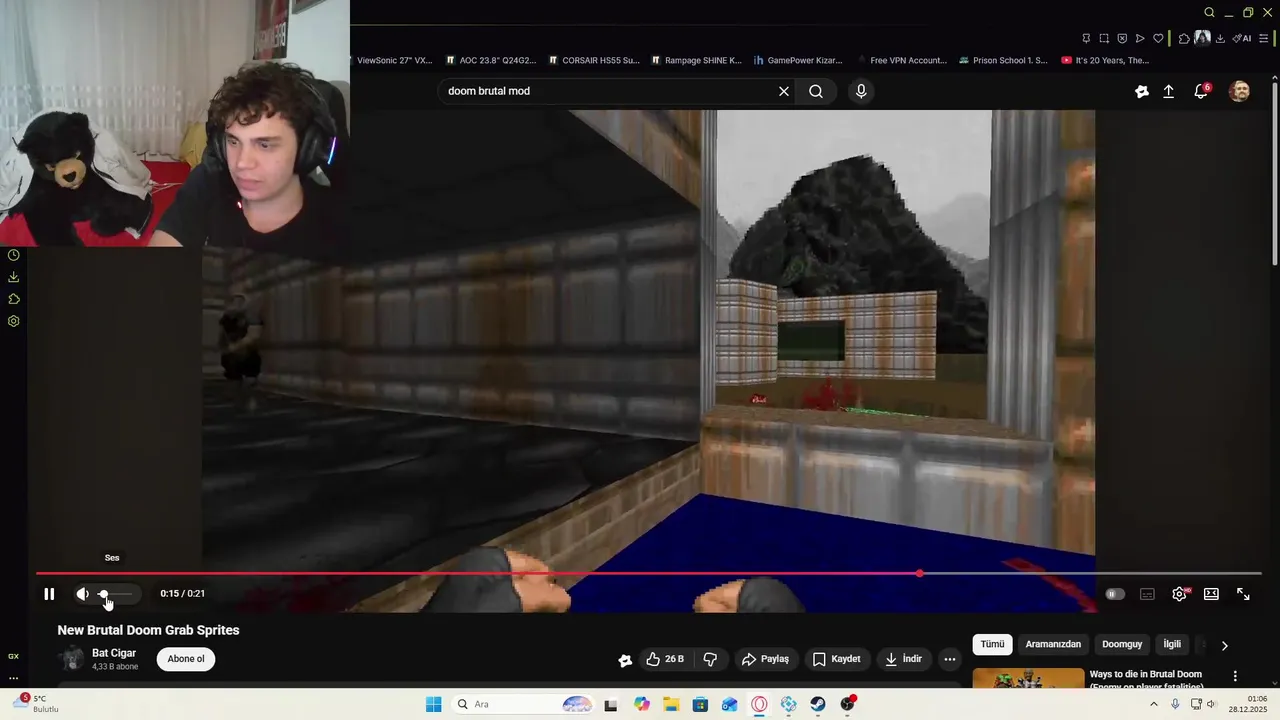
Task: Adjust the video volume slider
Action: (x=116, y=594)
